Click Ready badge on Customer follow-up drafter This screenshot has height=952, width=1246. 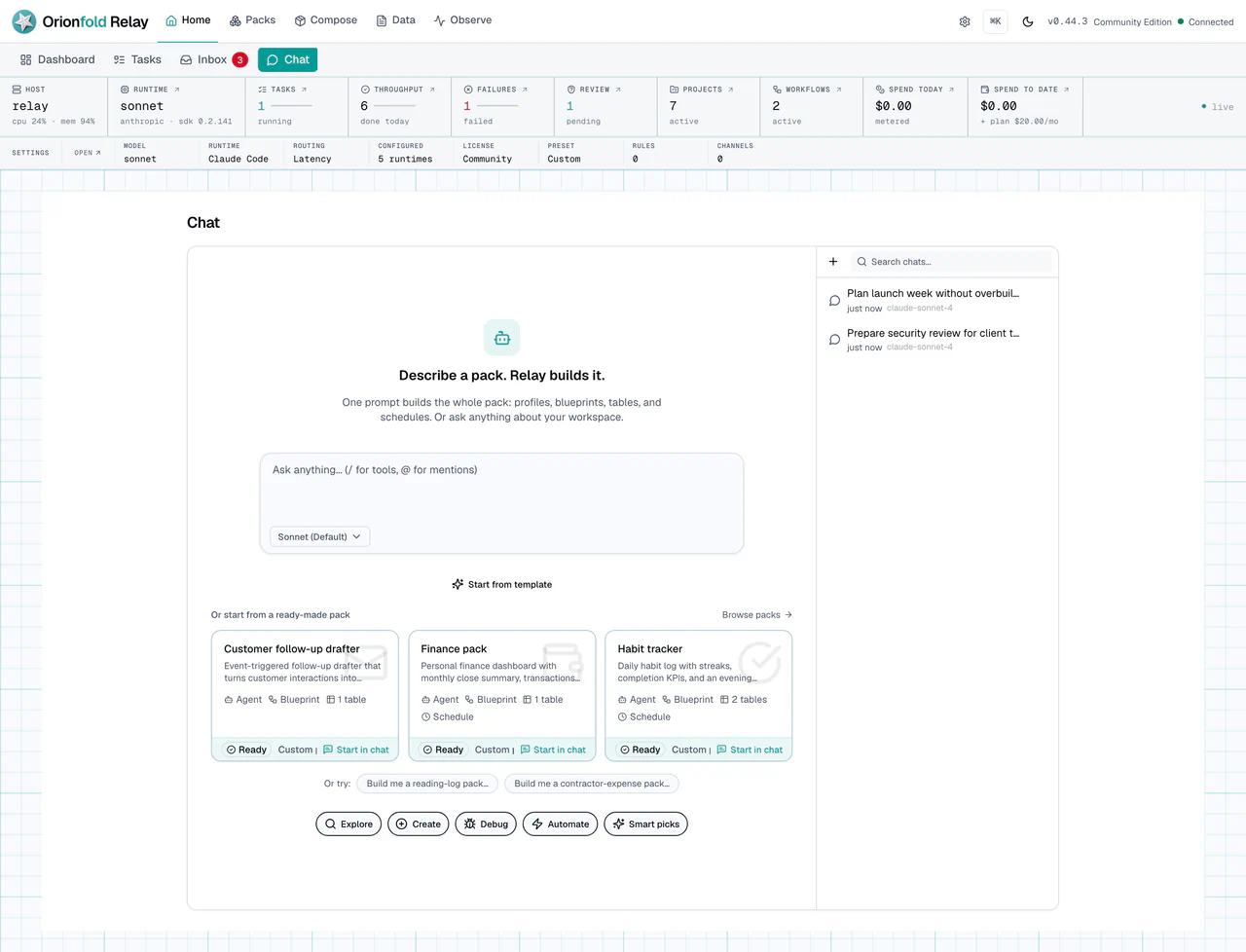pyautogui.click(x=246, y=750)
